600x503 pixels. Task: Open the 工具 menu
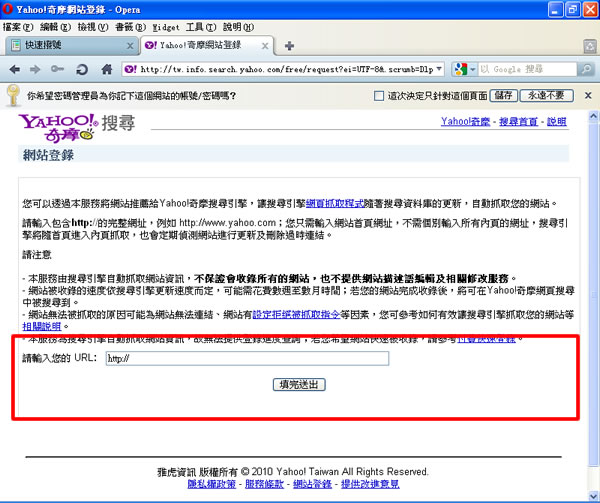201,27
